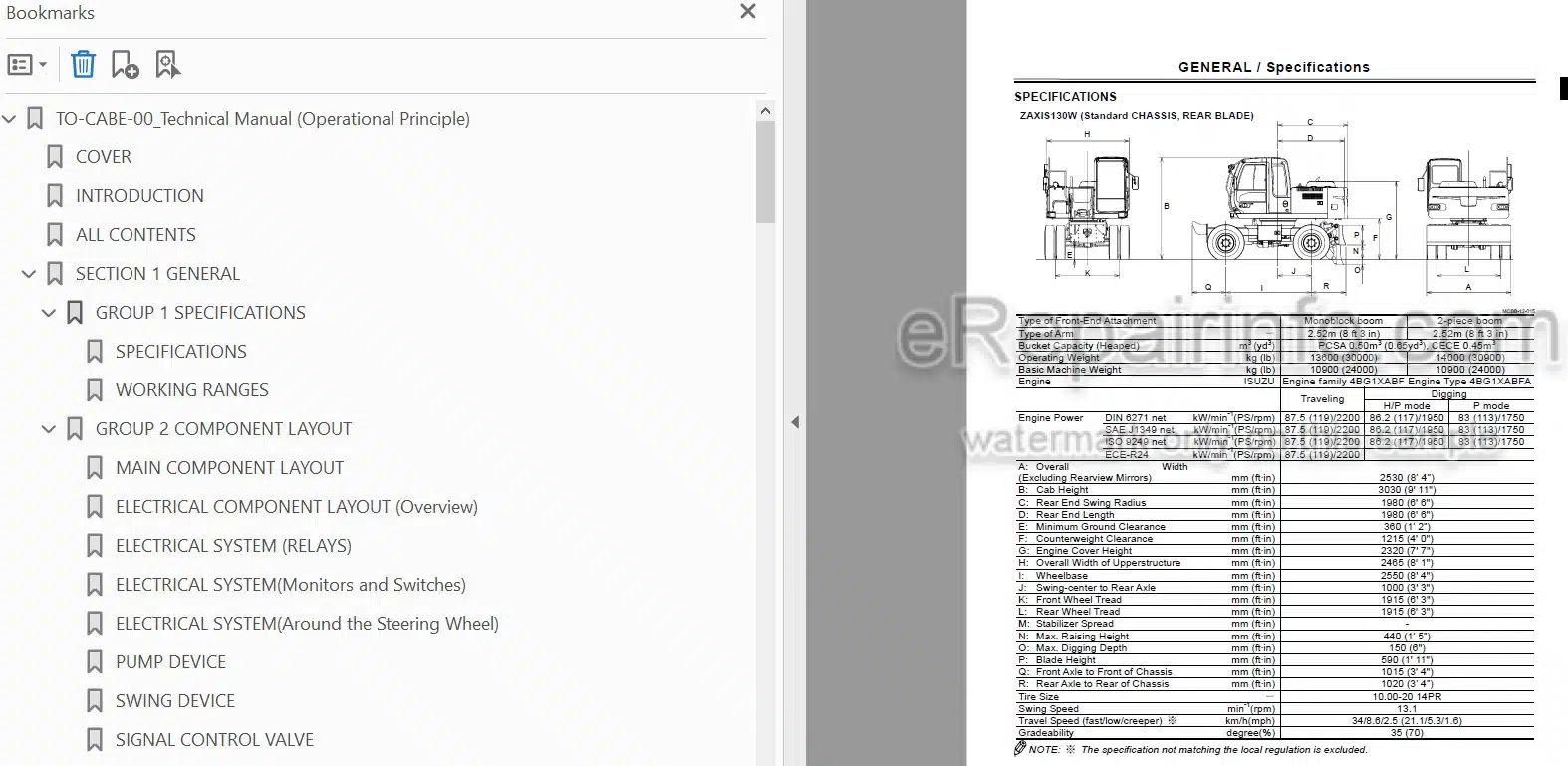Click bookmark icon beside ELECTRICAL SYSTEM (RELAYS)
This screenshot has height=766, width=1568.
95,546
